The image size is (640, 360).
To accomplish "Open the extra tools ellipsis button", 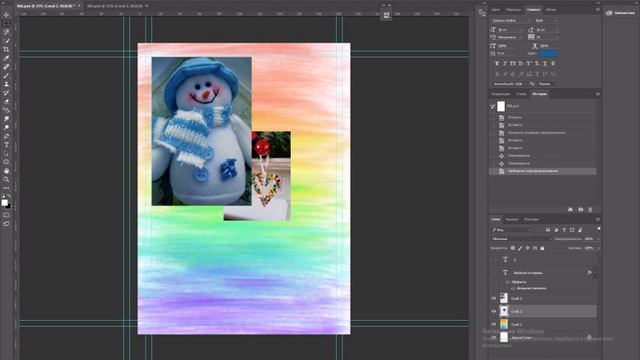I will click(6, 188).
